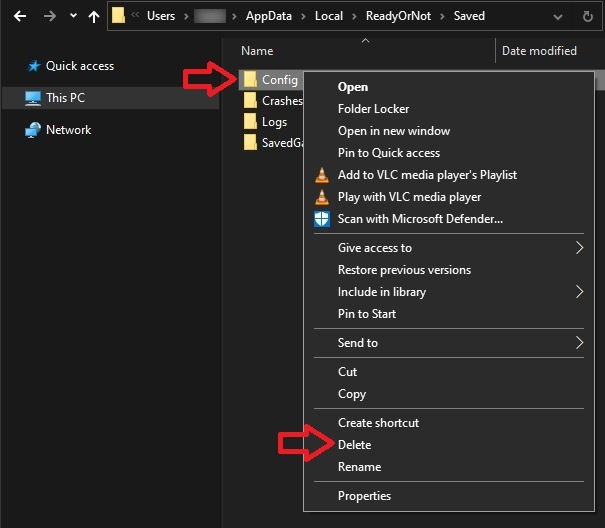Select the Logs folder icon

pos(251,122)
